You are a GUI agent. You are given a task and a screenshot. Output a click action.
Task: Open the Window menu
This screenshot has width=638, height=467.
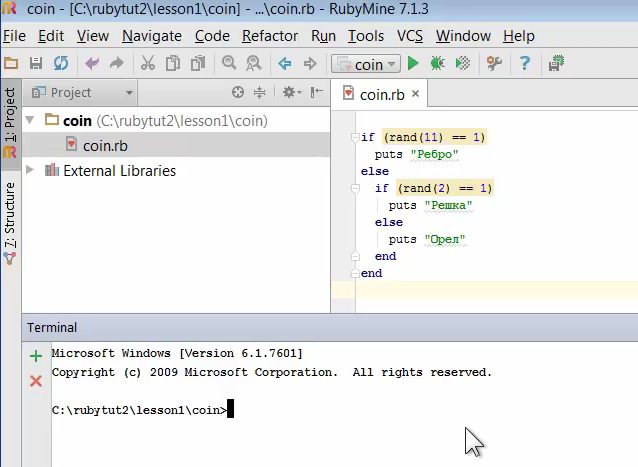pos(463,36)
